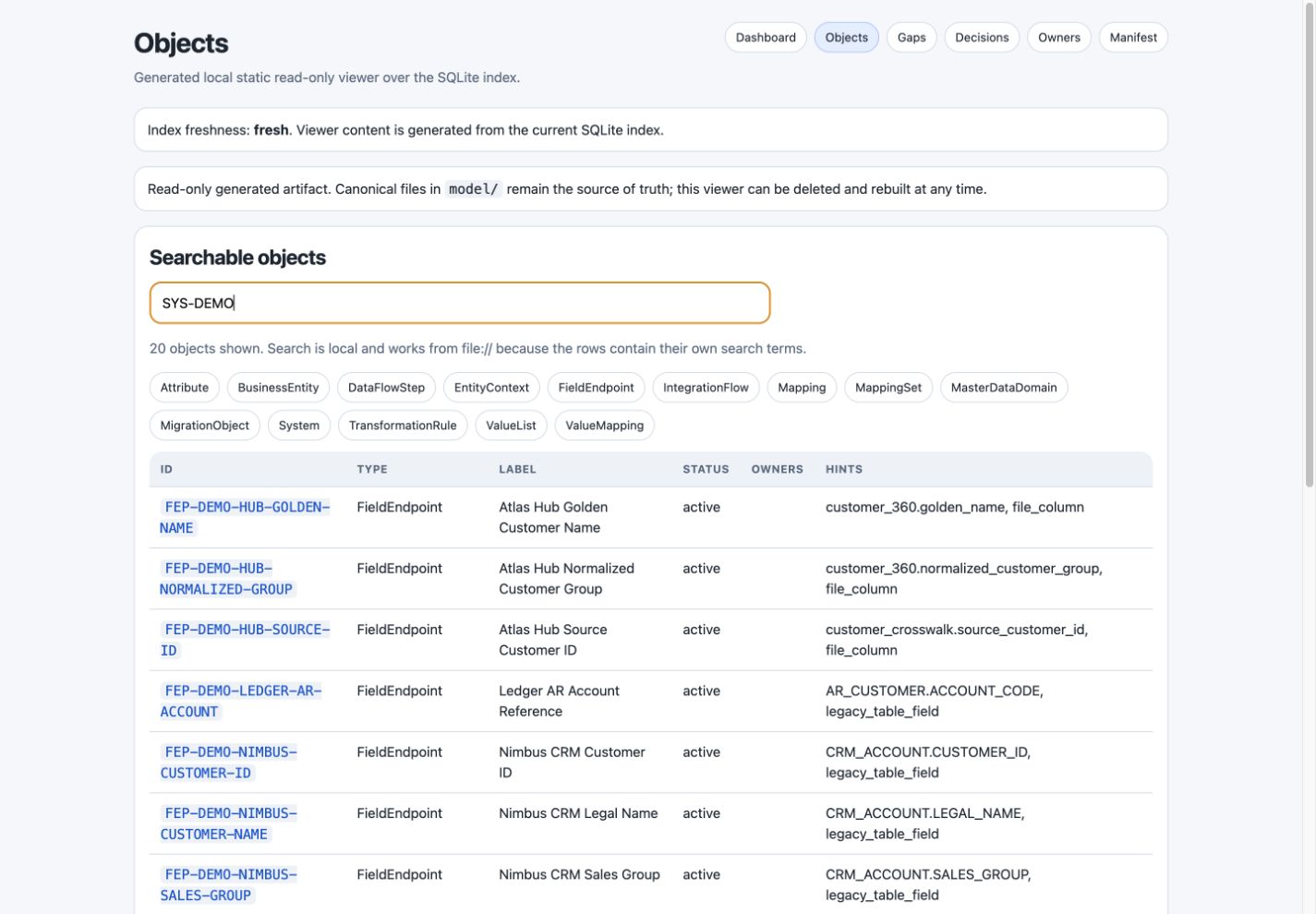1316x914 pixels.
Task: Click the 'customer_crosswalk.source_customer_id' hint text
Action: 955,630
